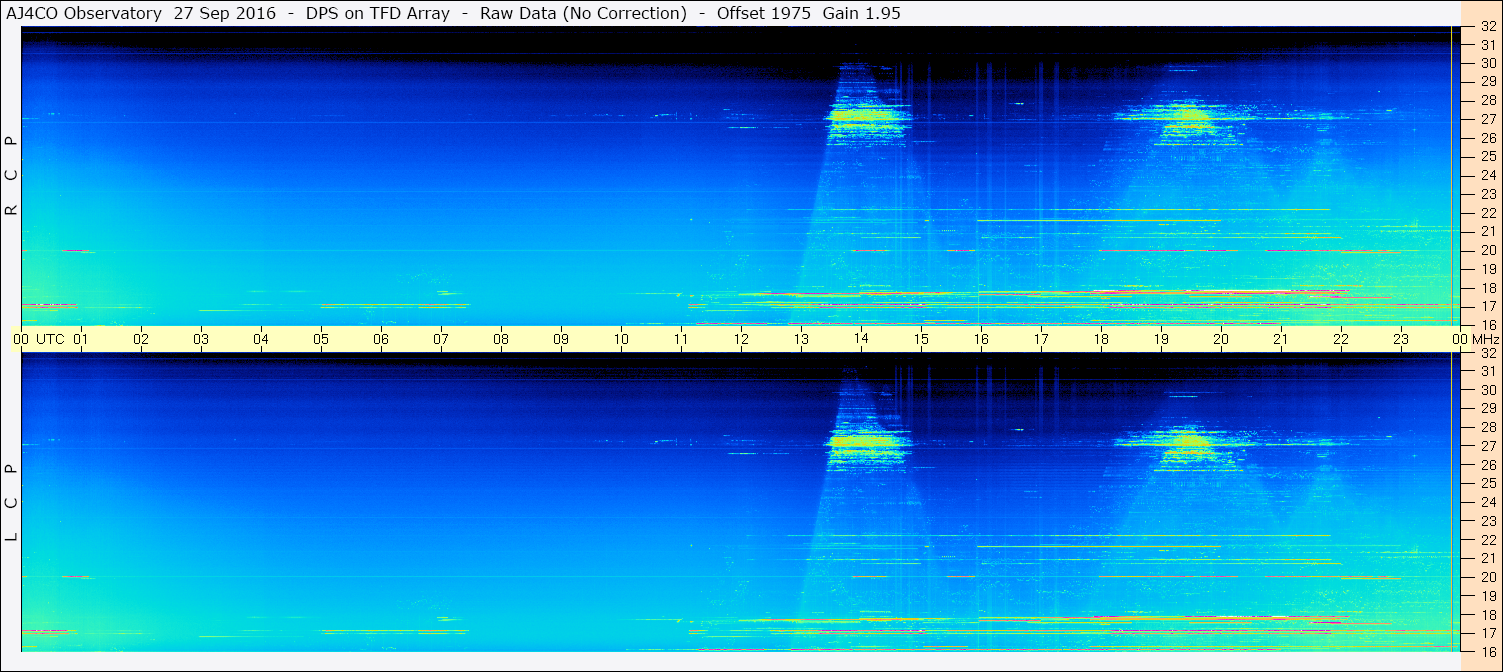Choose the 13 hour mark on time axis

tap(801, 339)
